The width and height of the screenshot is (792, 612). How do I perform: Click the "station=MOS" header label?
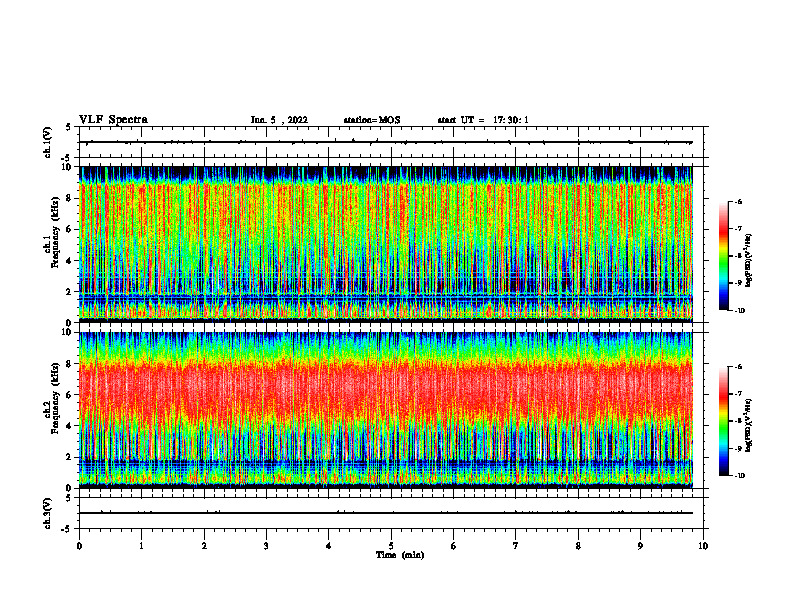pos(372,120)
